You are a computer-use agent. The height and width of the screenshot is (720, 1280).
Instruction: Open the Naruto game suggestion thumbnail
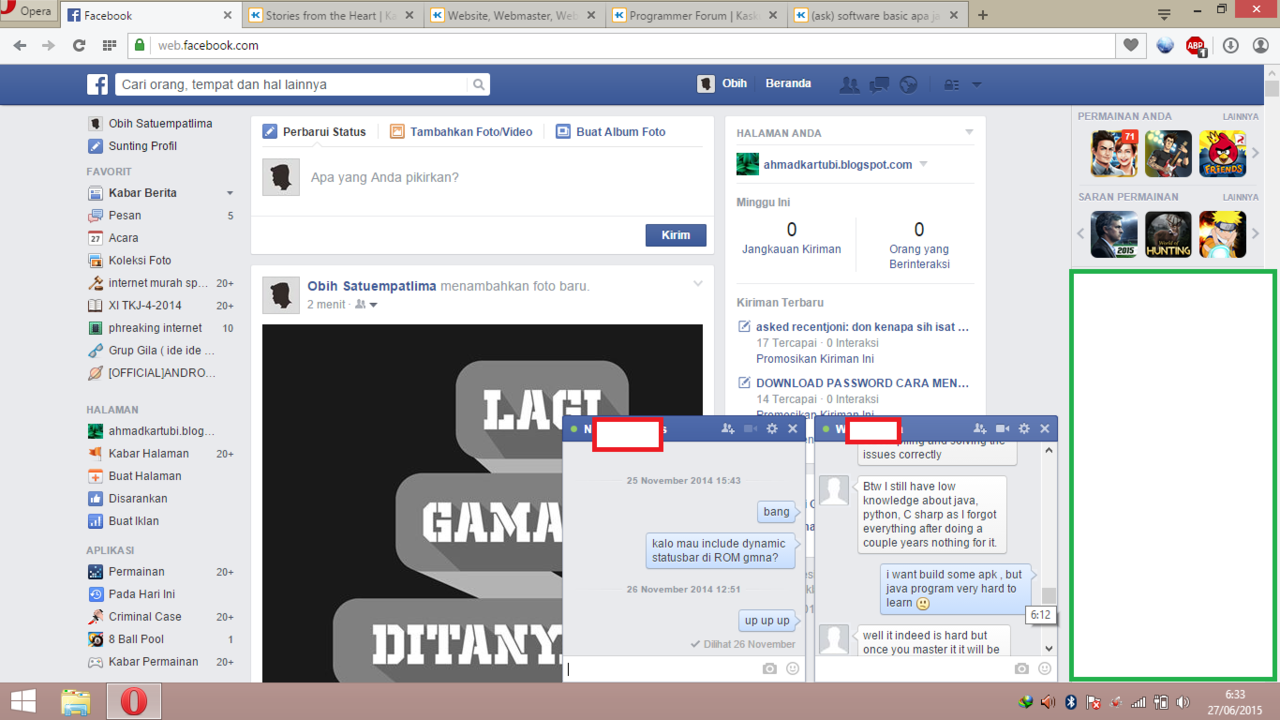pyautogui.click(x=1222, y=234)
